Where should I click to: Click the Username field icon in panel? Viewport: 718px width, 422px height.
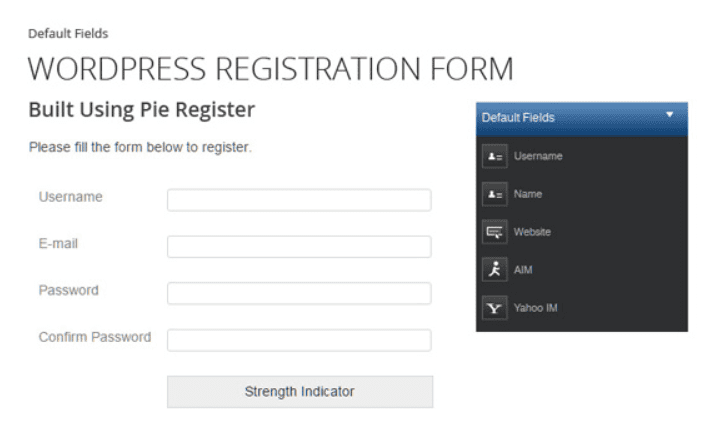495,157
